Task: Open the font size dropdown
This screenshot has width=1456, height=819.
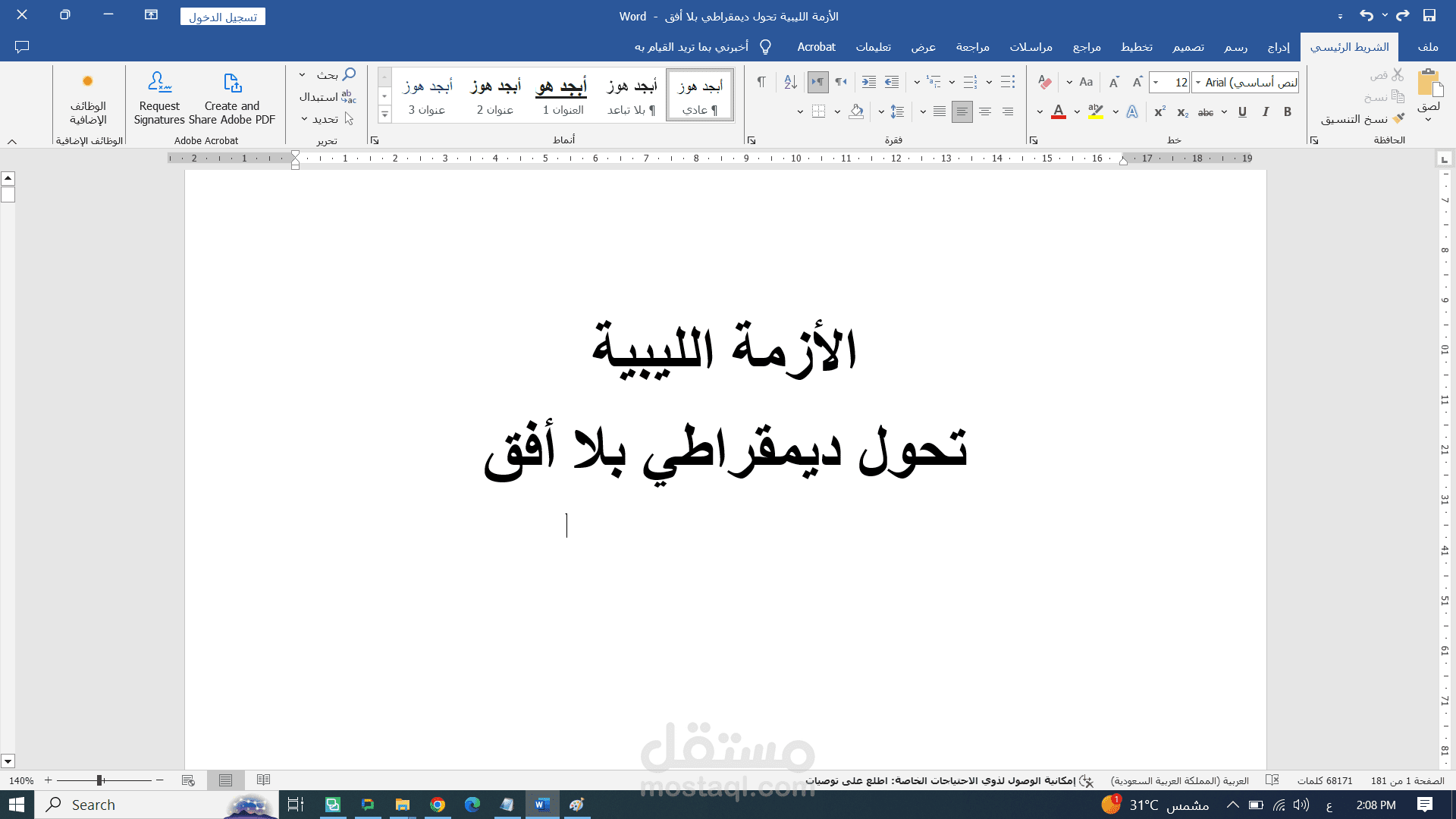Action: pos(1156,82)
